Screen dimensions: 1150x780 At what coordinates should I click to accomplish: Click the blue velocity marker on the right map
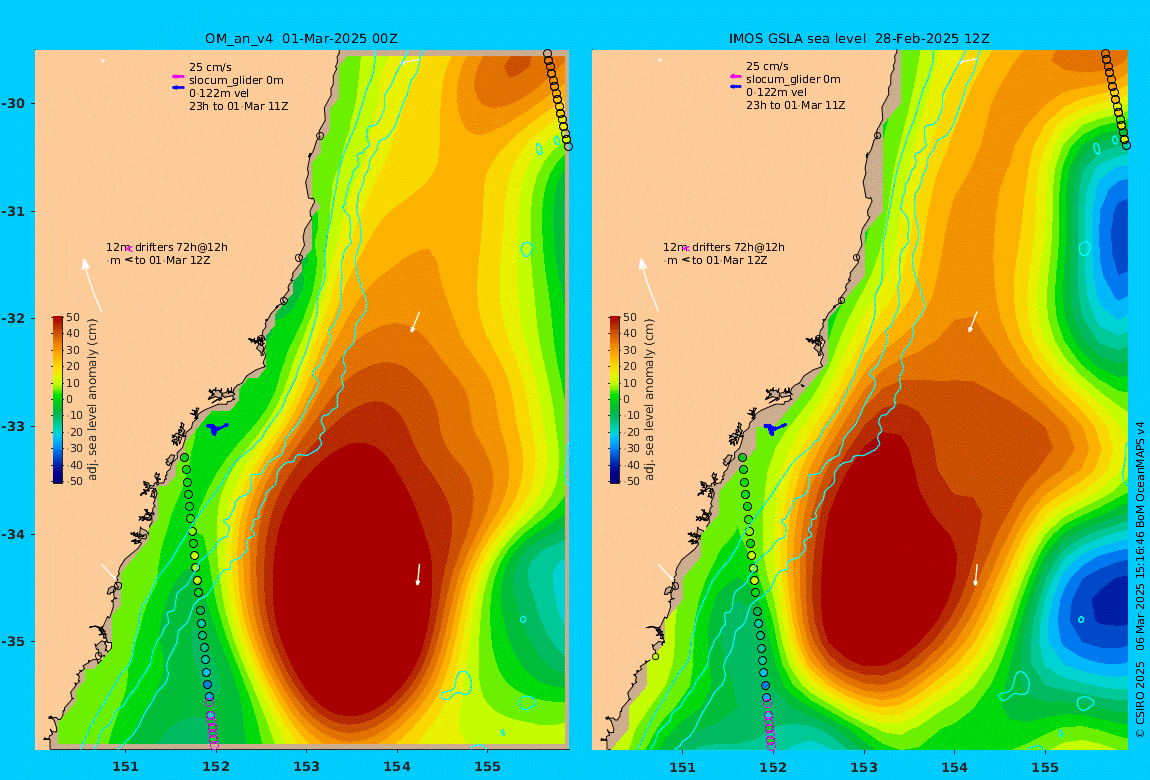(774, 428)
